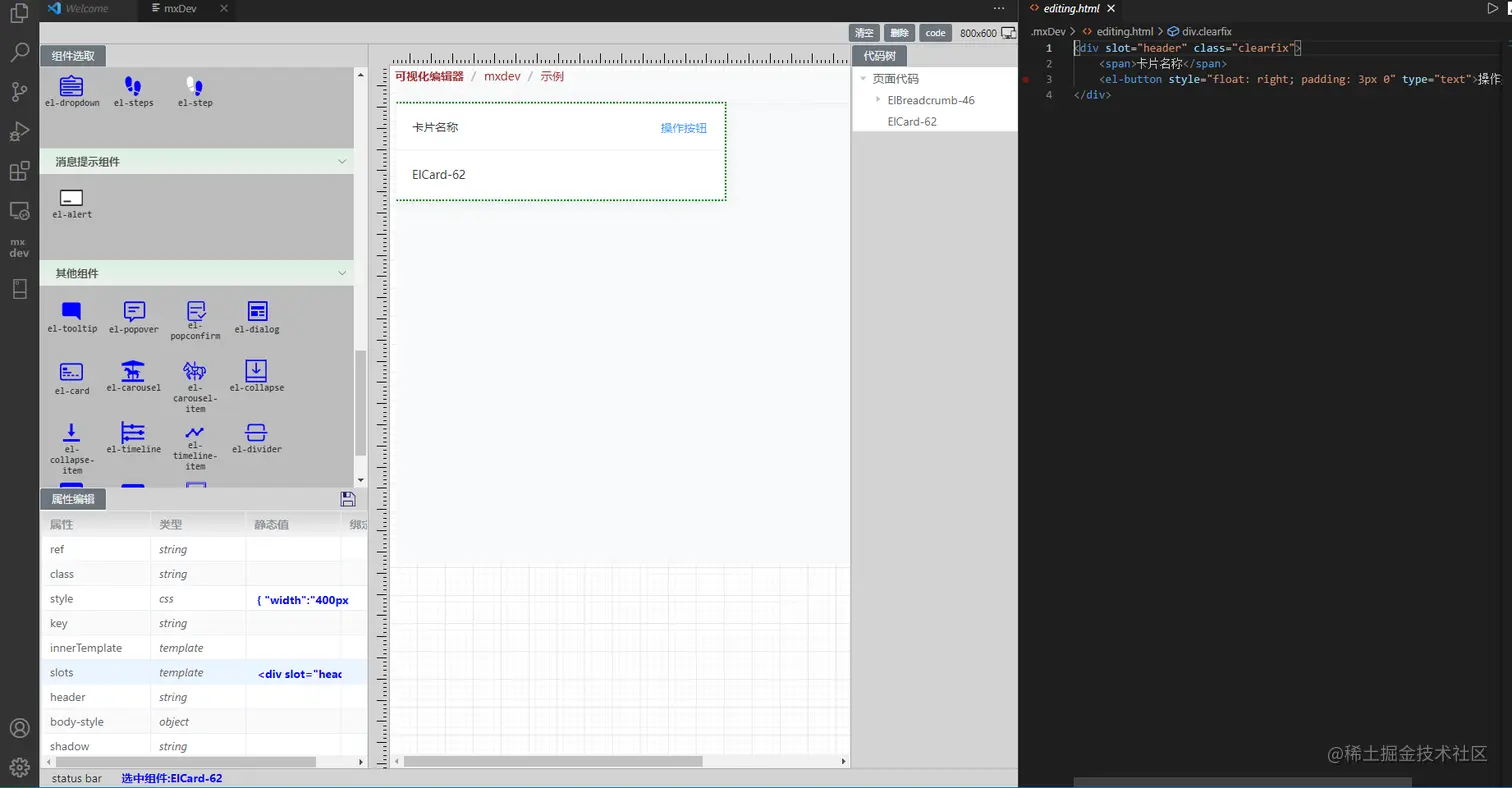The image size is (1512, 788).
Task: Pick the el-collapse component icon
Action: tap(257, 371)
